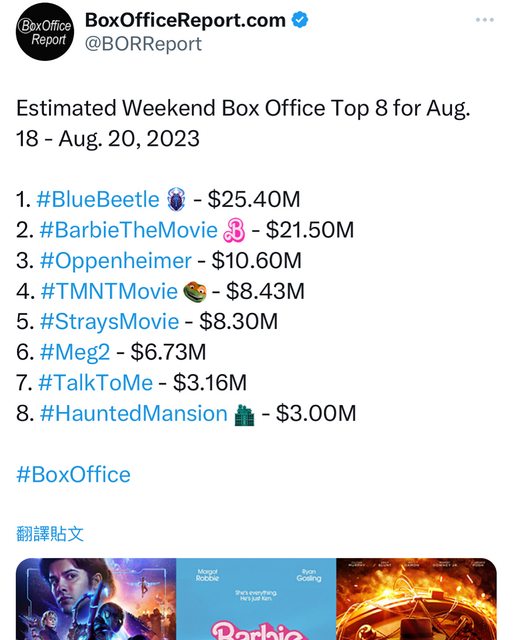
Task: Click the pink Barbie B emoji icon
Action: click(x=234, y=230)
